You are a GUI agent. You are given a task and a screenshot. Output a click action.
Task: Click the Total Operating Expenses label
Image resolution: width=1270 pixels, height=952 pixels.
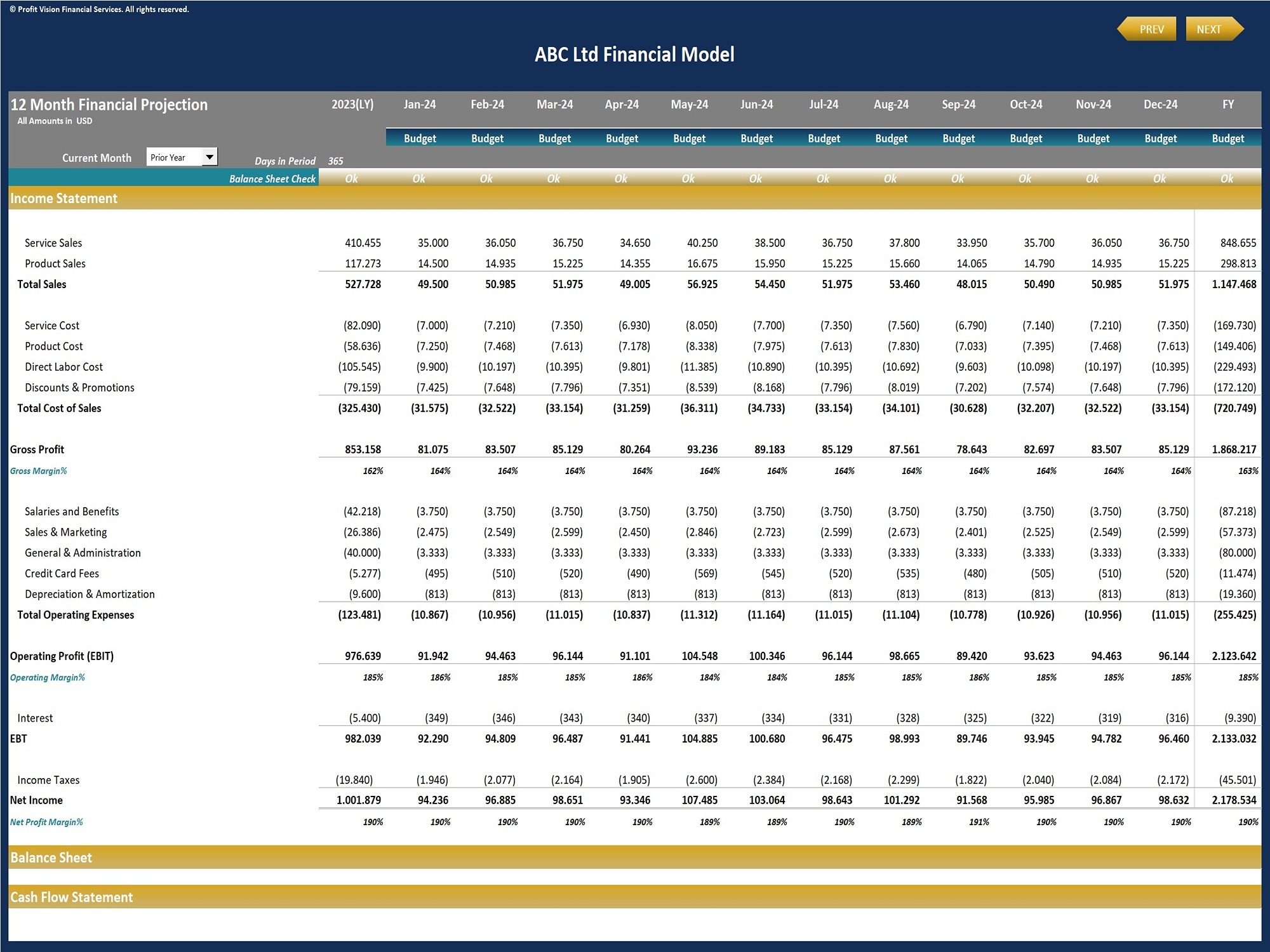(76, 615)
